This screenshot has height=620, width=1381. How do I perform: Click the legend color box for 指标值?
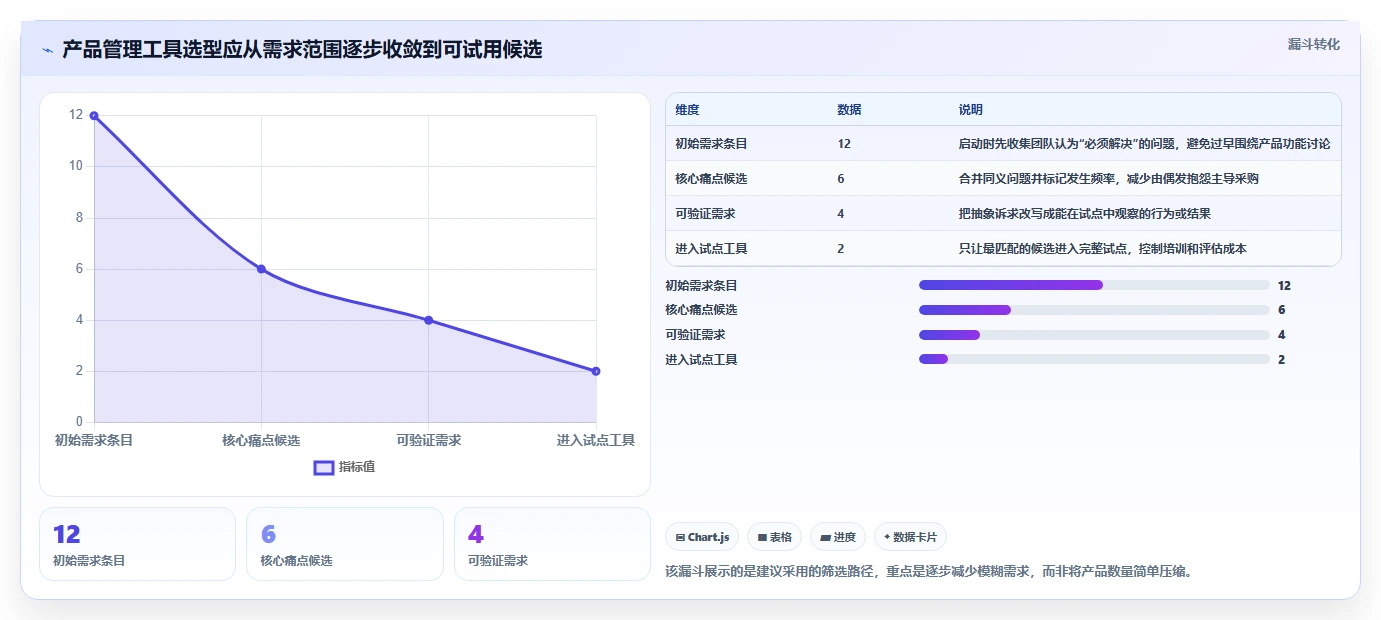(324, 467)
